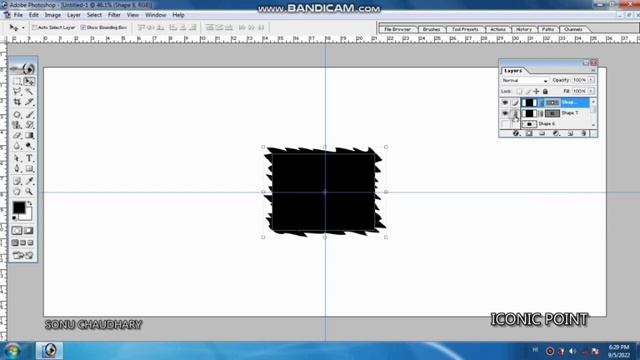
Task: Open the Layers panel options menu
Action: pos(593,71)
